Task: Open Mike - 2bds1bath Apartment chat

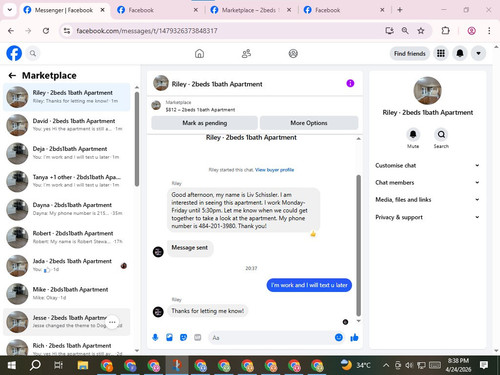Action: click(67, 293)
